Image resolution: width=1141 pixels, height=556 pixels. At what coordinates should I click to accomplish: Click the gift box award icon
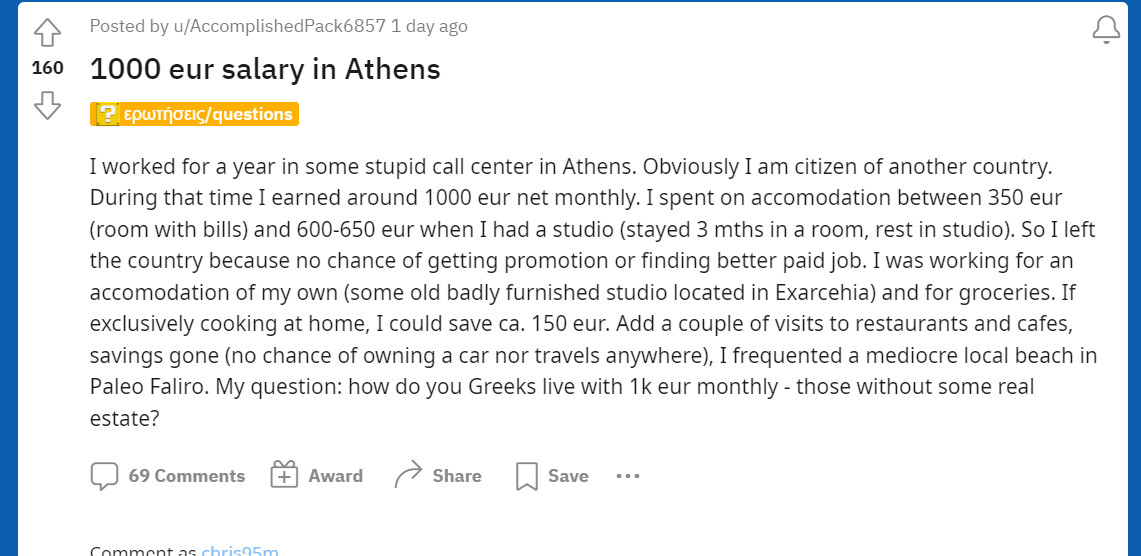pyautogui.click(x=285, y=476)
